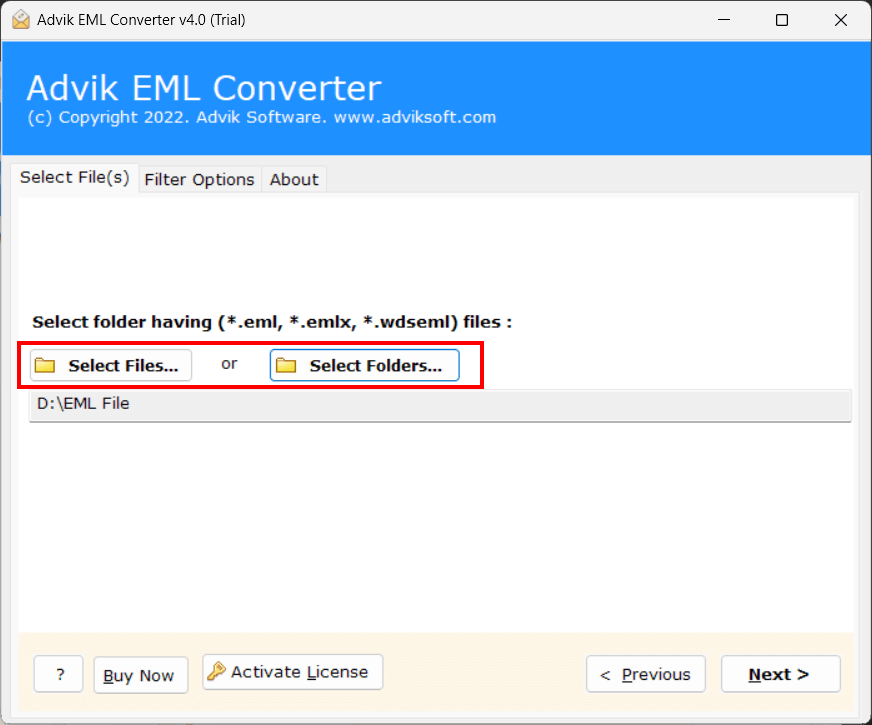Click the empty file list area
This screenshot has width=872, height=725.
click(x=440, y=520)
